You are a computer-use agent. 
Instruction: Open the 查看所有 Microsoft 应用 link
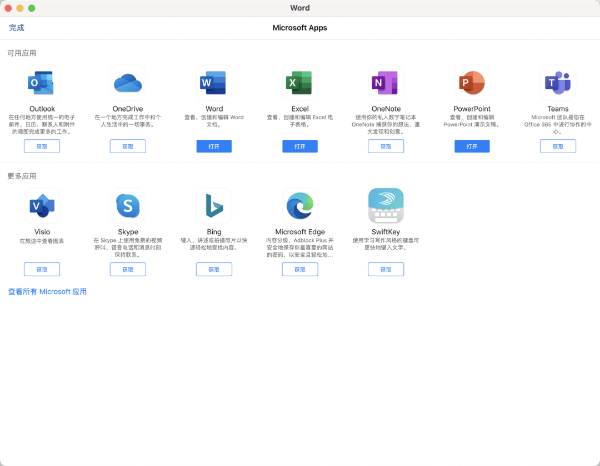[x=47, y=292]
